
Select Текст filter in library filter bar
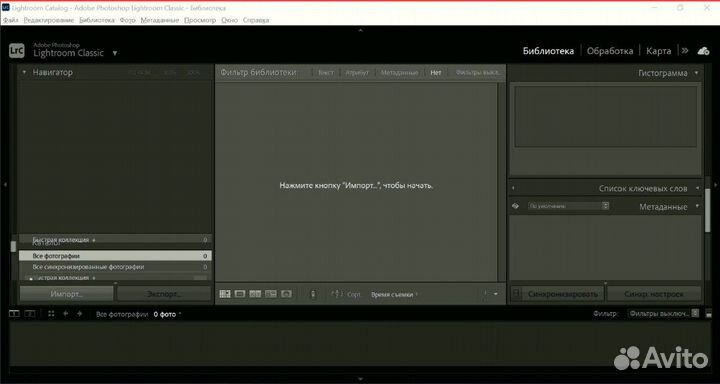click(326, 73)
